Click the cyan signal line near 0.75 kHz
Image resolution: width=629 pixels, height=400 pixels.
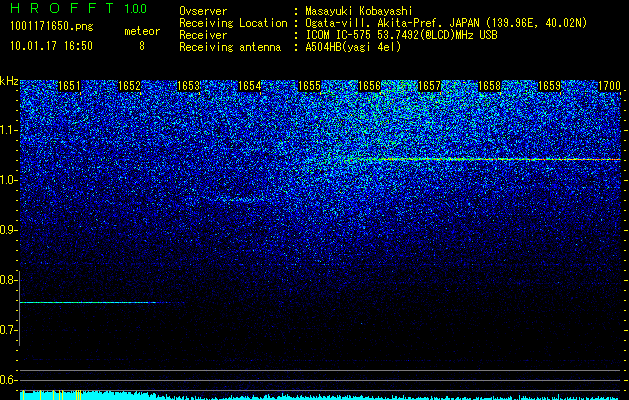coord(94,302)
